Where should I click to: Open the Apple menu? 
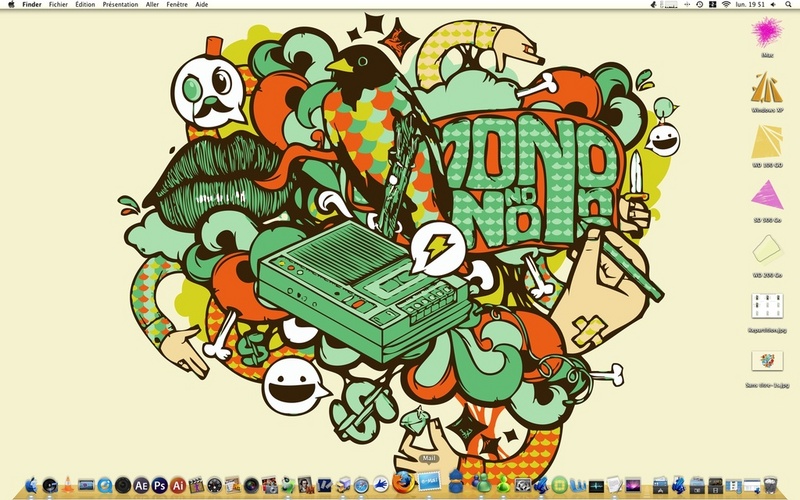coord(11,5)
